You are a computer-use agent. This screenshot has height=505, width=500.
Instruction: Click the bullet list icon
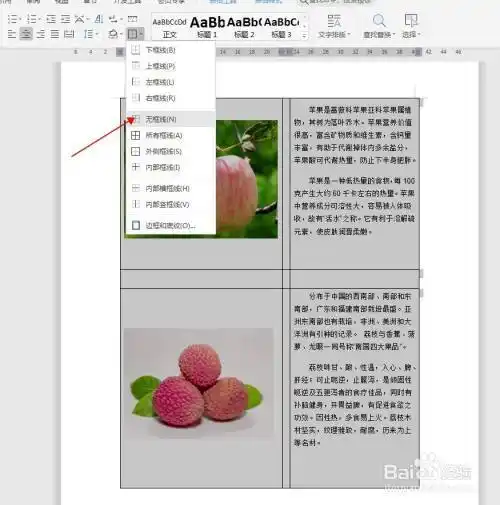13,19
